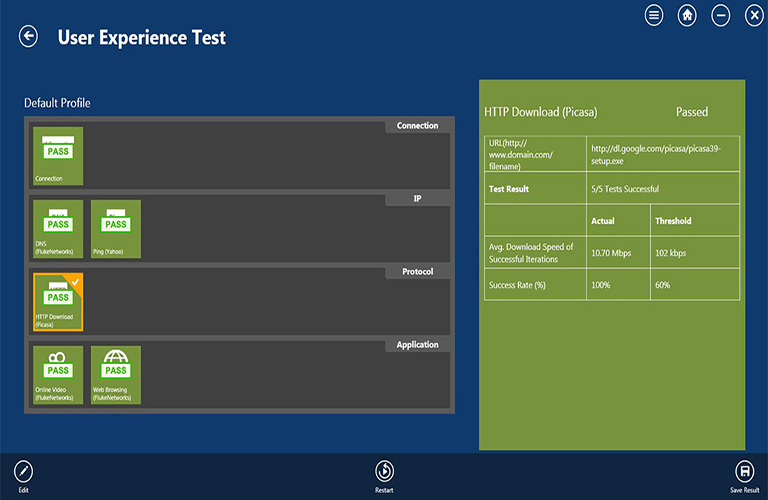Select the Online Video test tile

tap(58, 375)
